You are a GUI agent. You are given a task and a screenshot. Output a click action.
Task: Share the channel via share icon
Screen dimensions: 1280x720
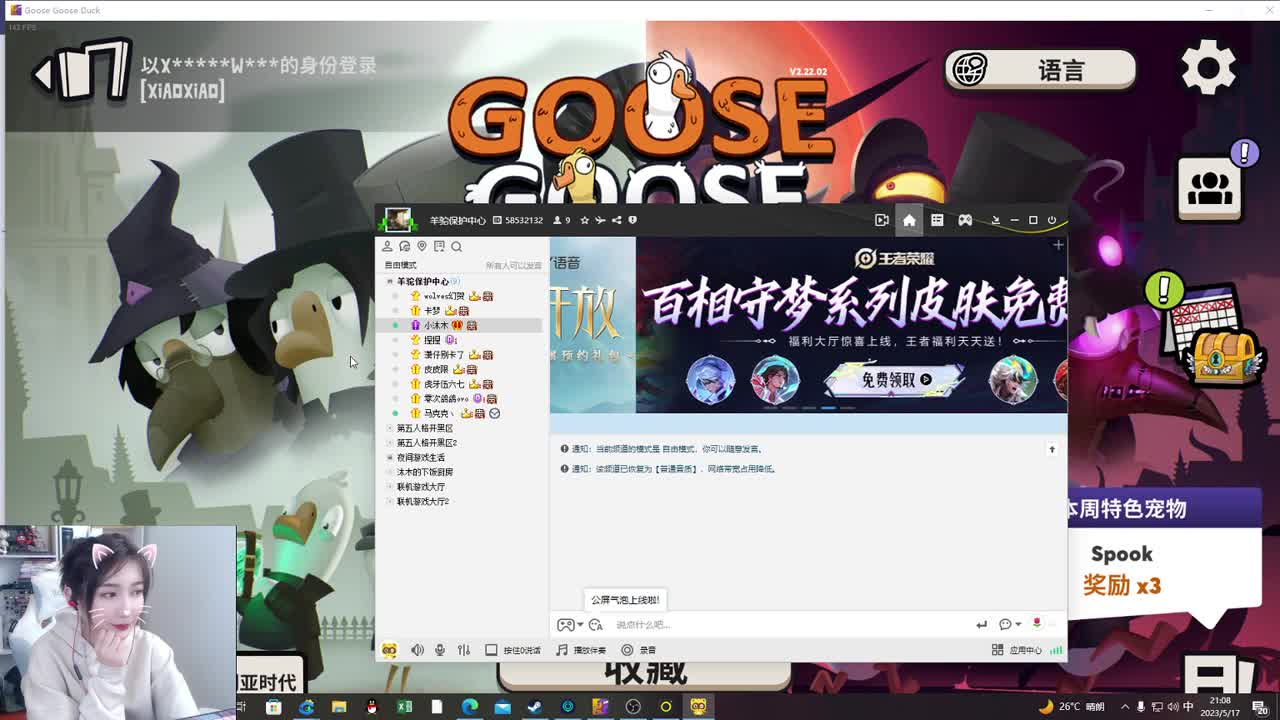click(x=616, y=220)
